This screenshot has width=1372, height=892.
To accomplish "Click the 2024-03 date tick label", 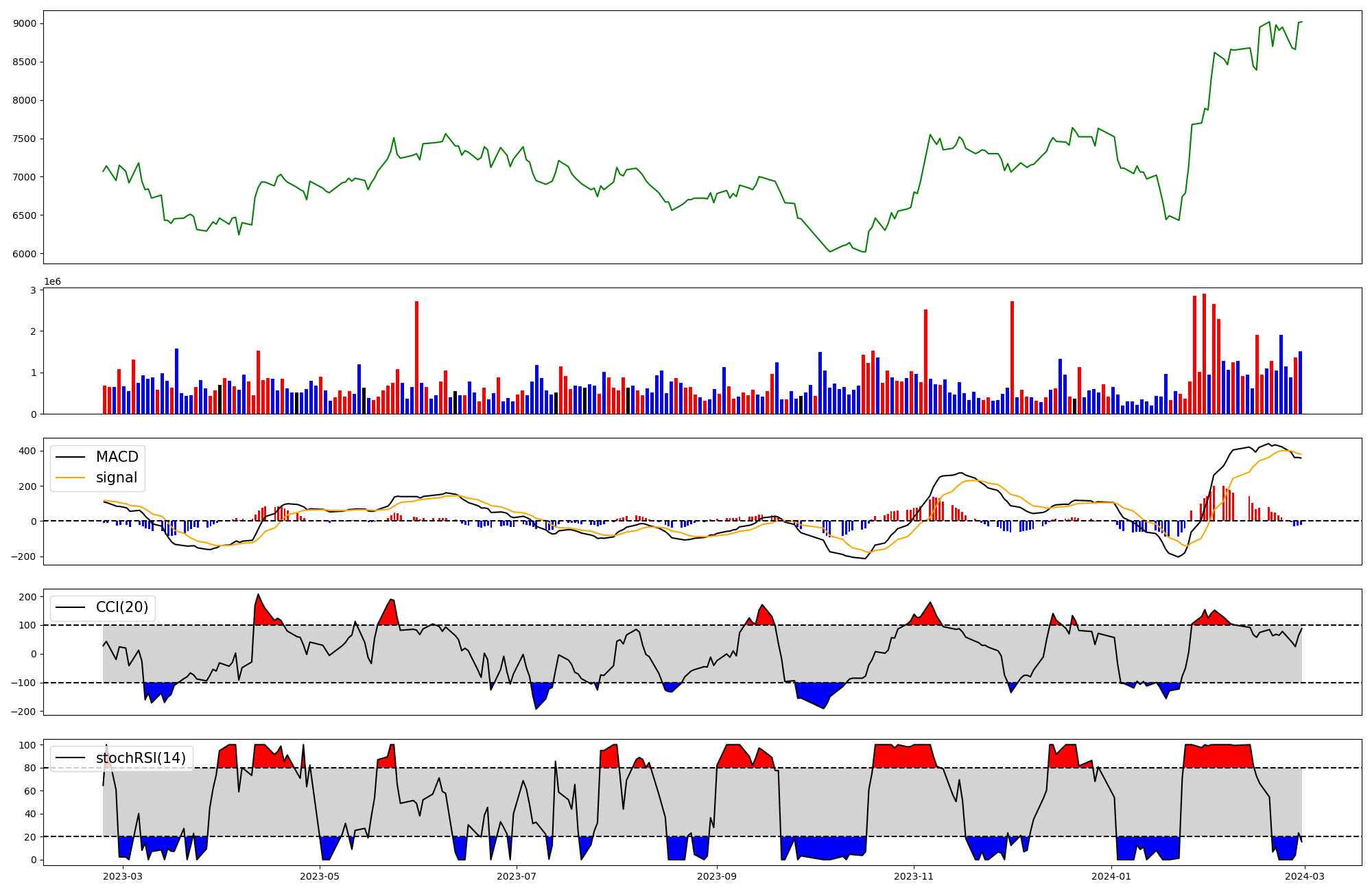I will click(x=1304, y=876).
